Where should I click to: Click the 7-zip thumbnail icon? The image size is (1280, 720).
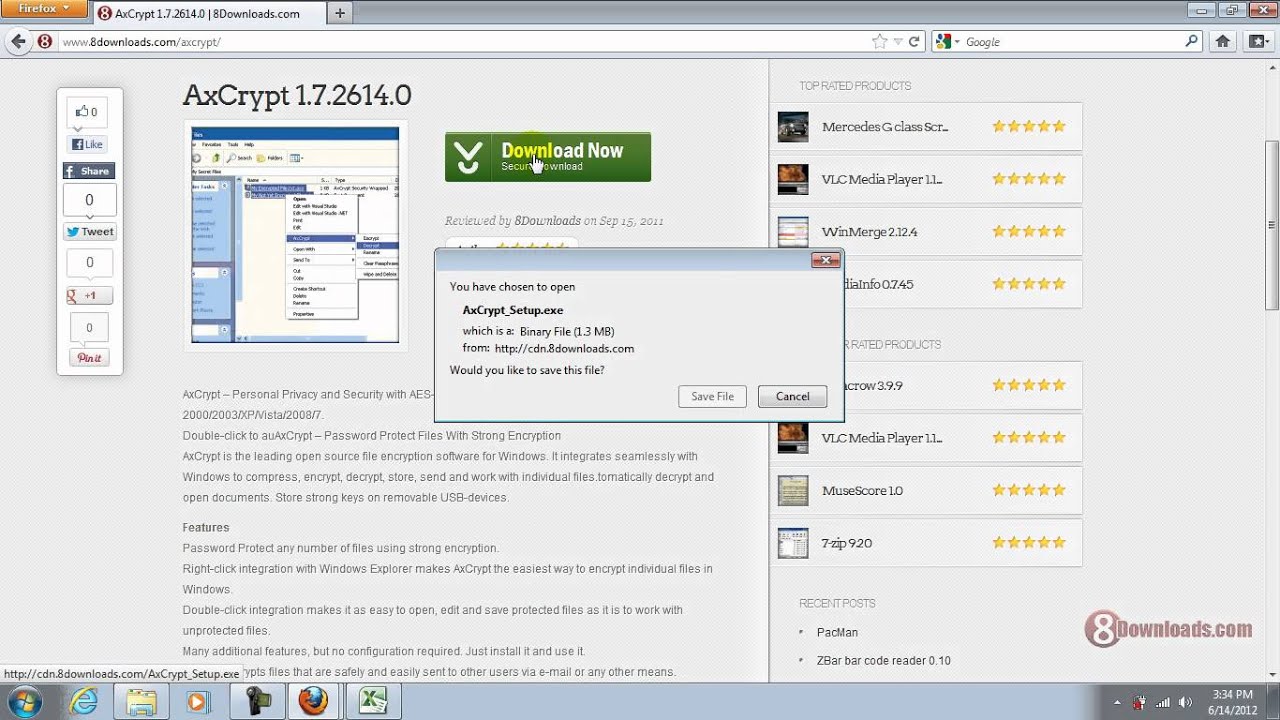tap(793, 543)
